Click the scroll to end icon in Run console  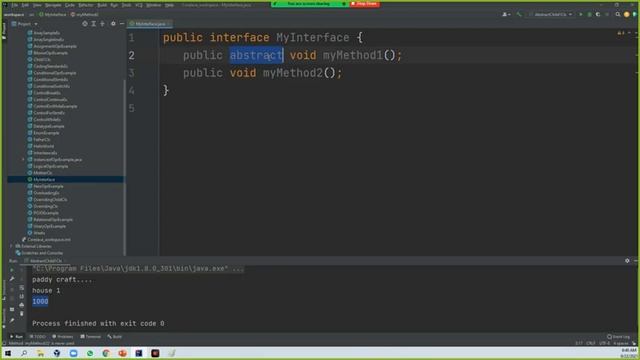click(22, 296)
